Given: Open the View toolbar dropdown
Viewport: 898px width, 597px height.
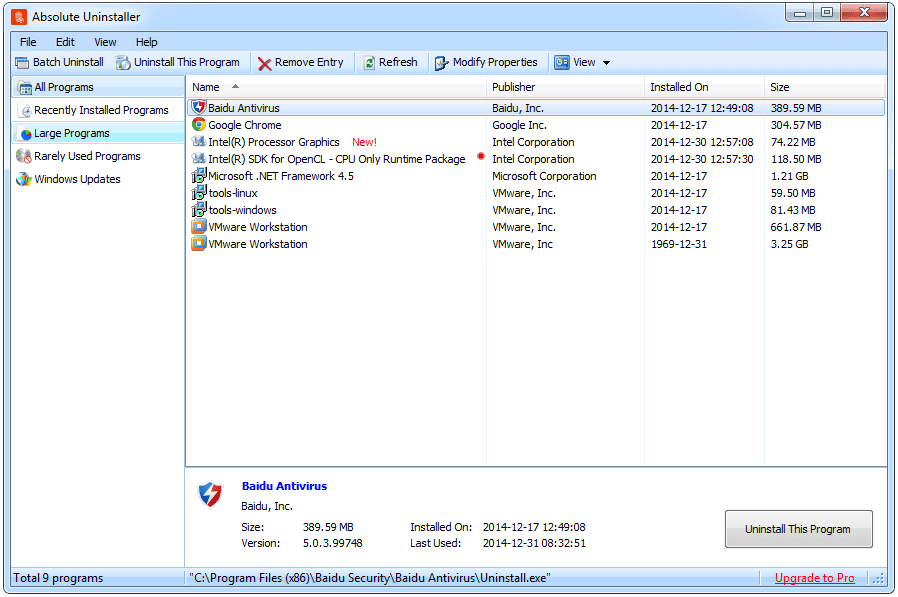Looking at the screenshot, I should click(x=581, y=62).
